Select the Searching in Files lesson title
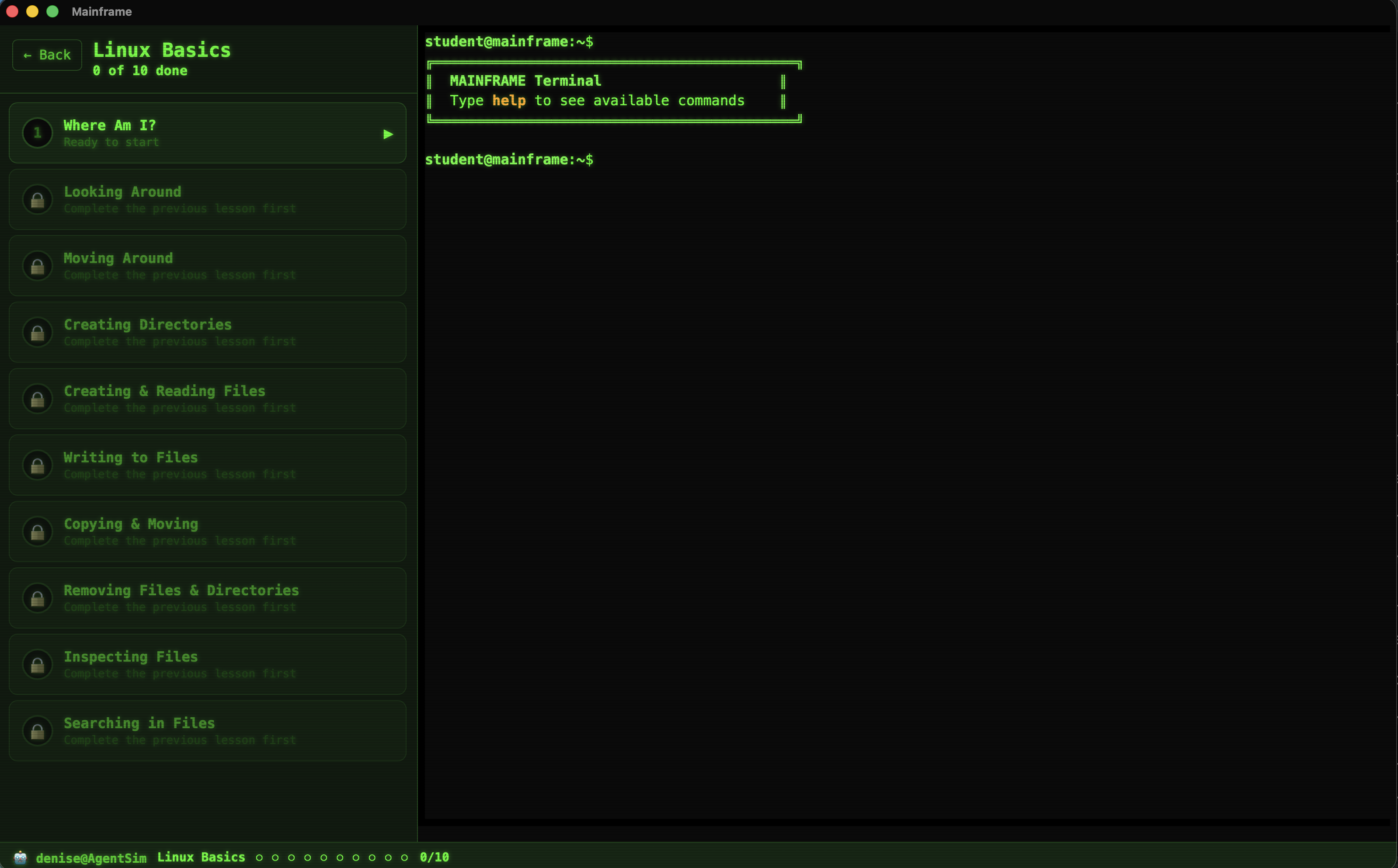The image size is (1398, 868). 139,723
